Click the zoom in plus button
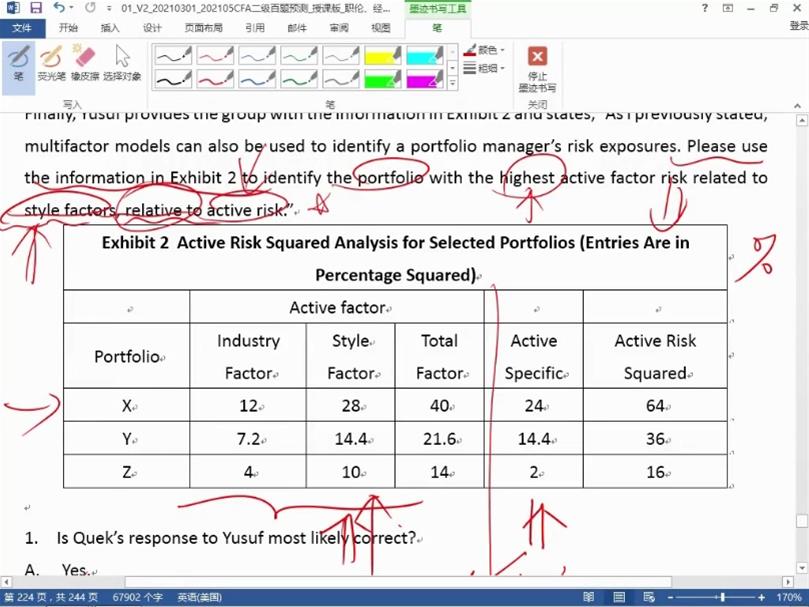 [762, 598]
